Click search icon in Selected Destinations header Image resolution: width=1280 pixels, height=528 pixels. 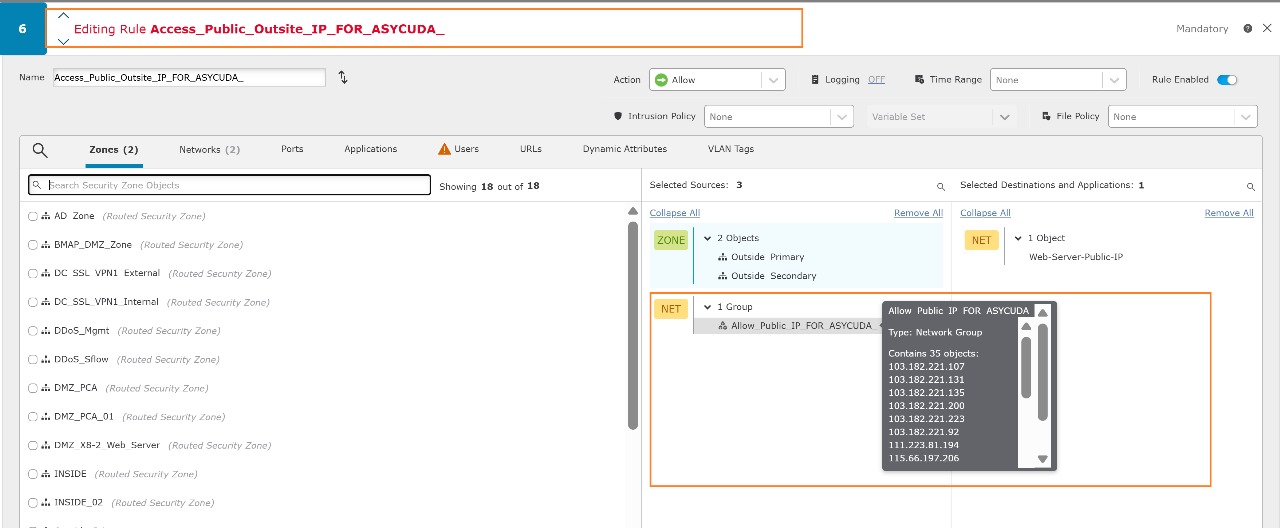[x=1250, y=187]
